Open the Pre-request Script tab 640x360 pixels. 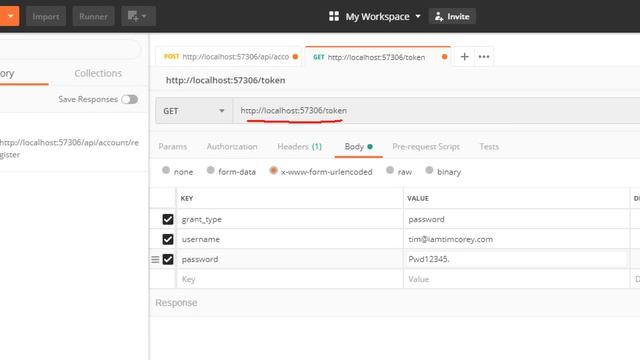coord(426,147)
